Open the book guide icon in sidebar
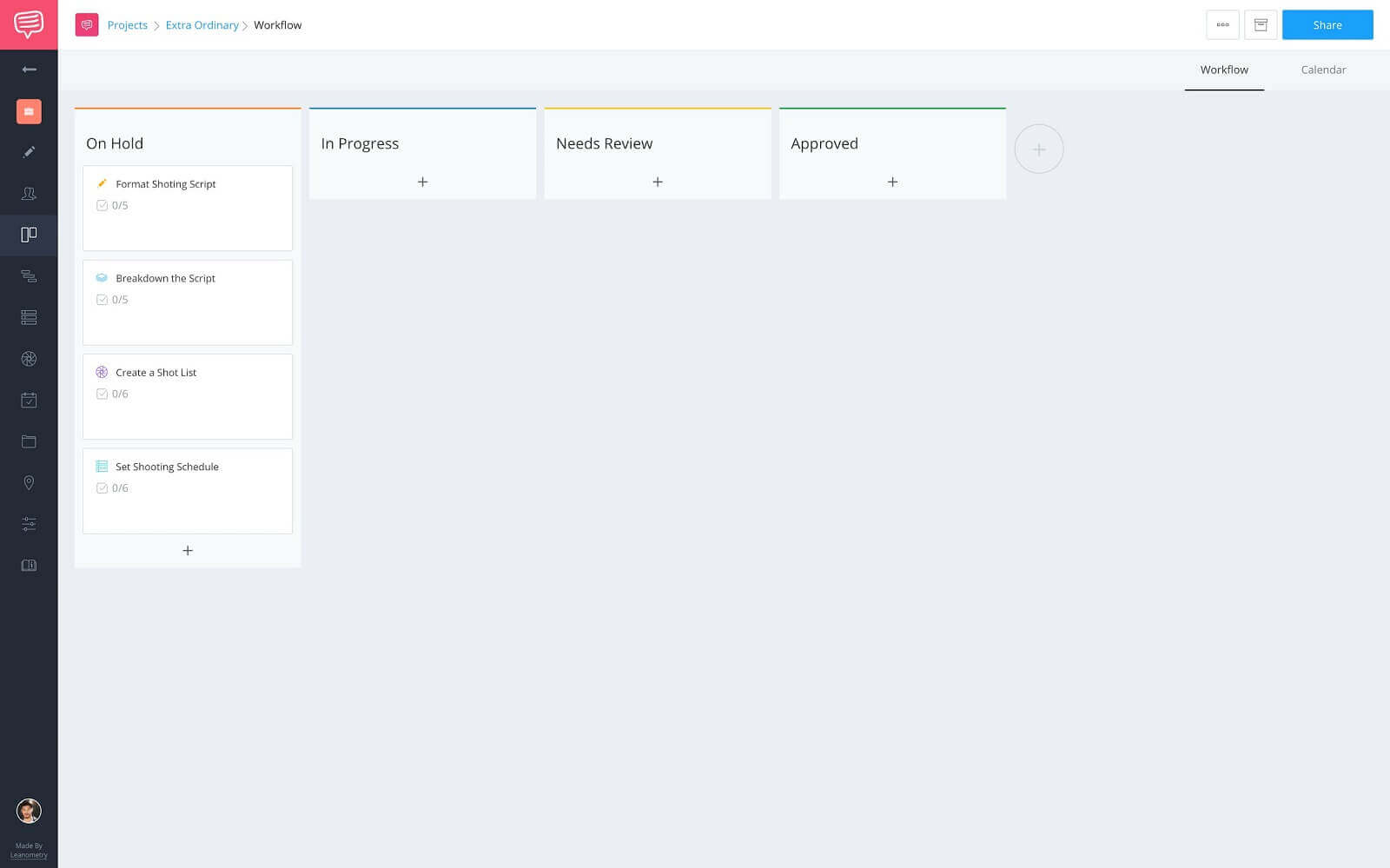 [x=29, y=565]
